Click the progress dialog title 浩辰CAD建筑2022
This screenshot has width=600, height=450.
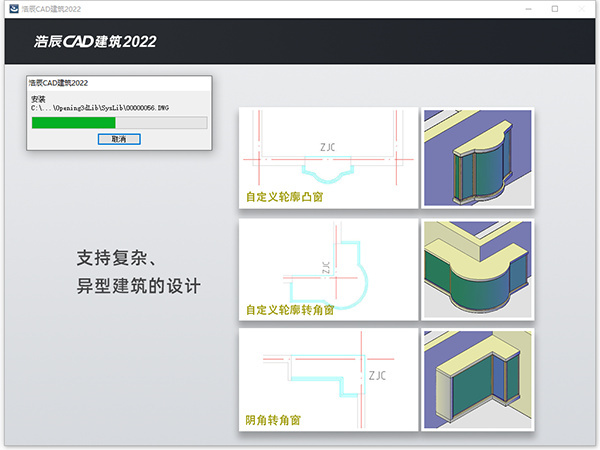pyautogui.click(x=58, y=83)
